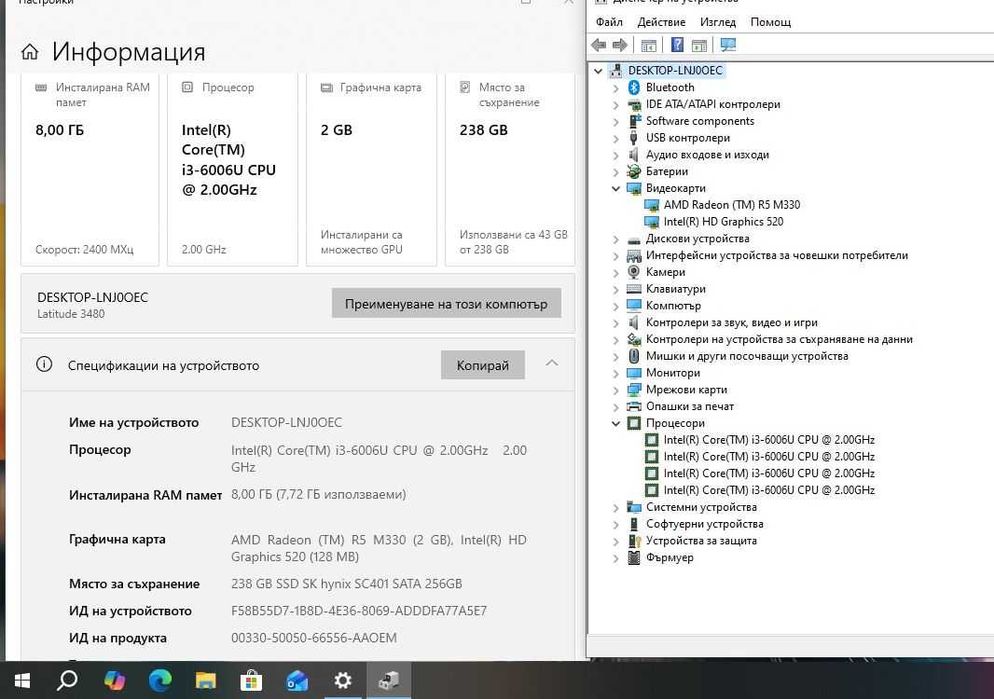Launch Copilot from the taskbar
The image size is (994, 699).
(x=115, y=681)
